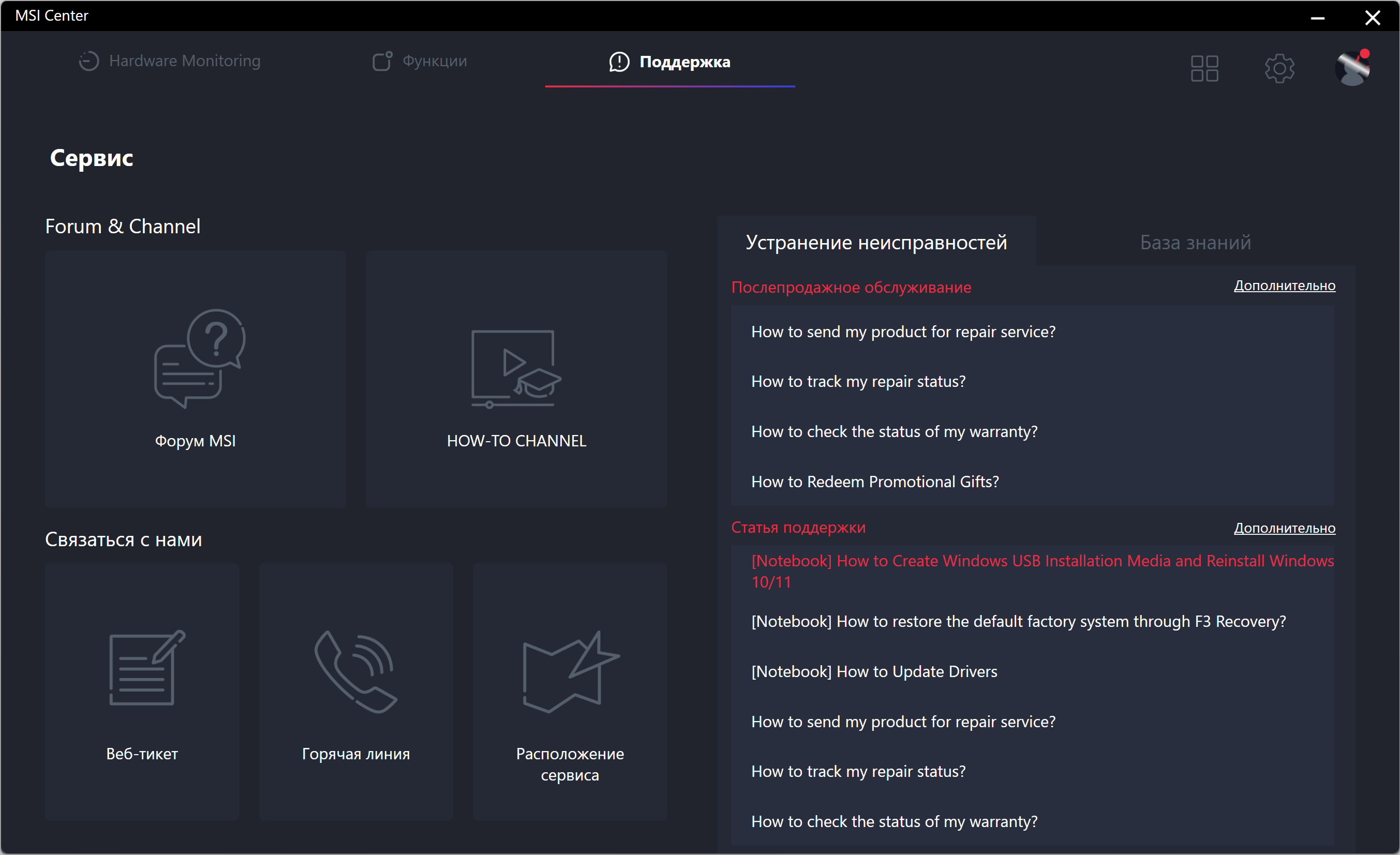
Task: Click the HOW-TO CHANNEL label
Action: click(x=516, y=441)
